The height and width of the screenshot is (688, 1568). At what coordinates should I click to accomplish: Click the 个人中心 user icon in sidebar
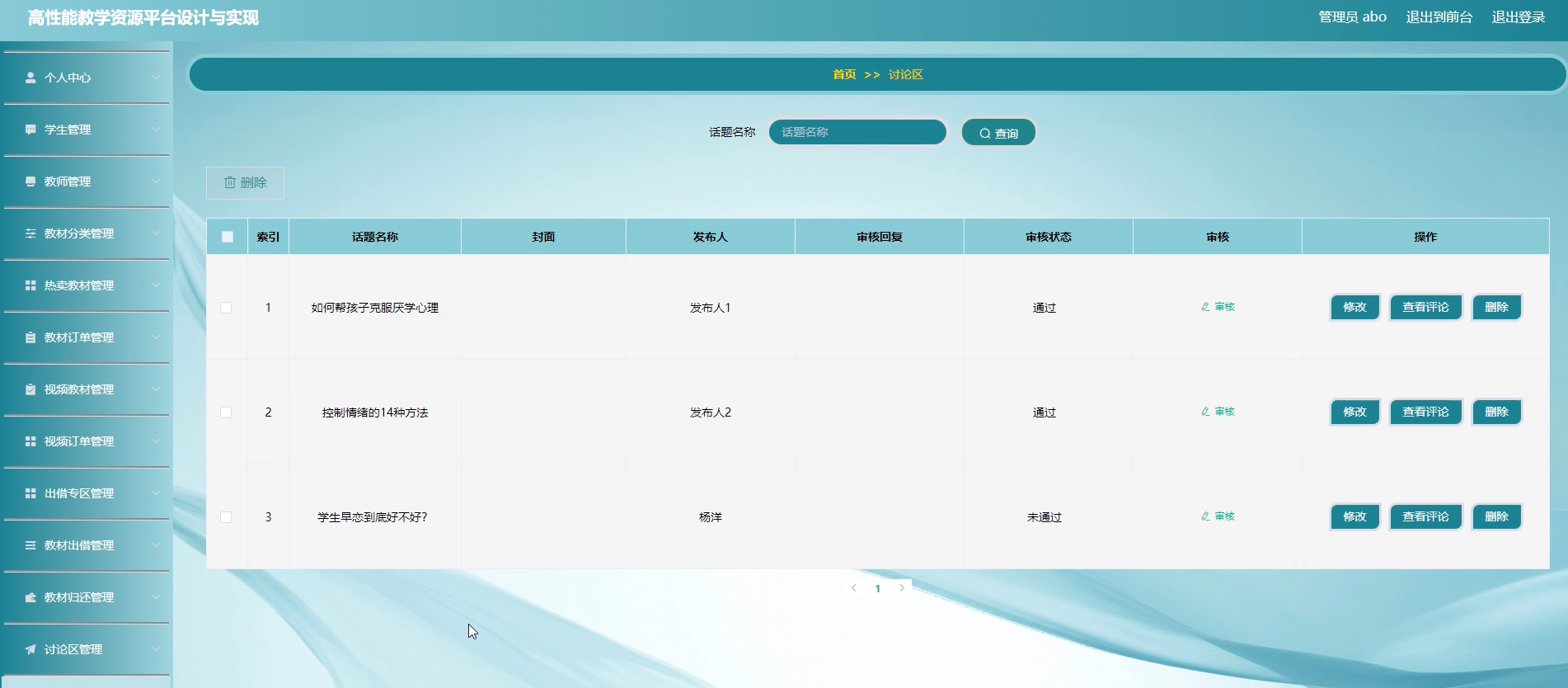click(x=31, y=78)
